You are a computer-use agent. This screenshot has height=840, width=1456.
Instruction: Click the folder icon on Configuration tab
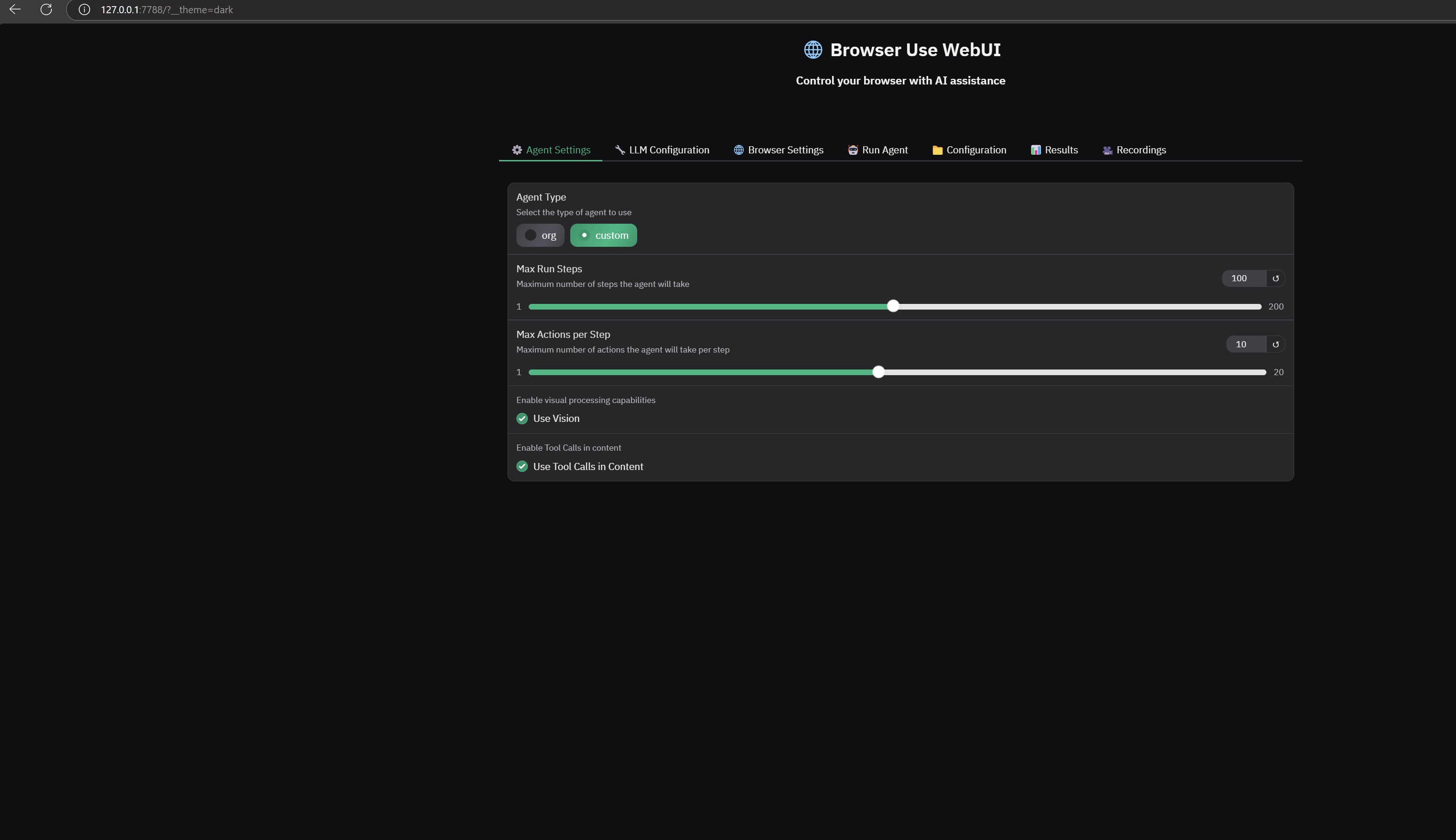(x=937, y=150)
